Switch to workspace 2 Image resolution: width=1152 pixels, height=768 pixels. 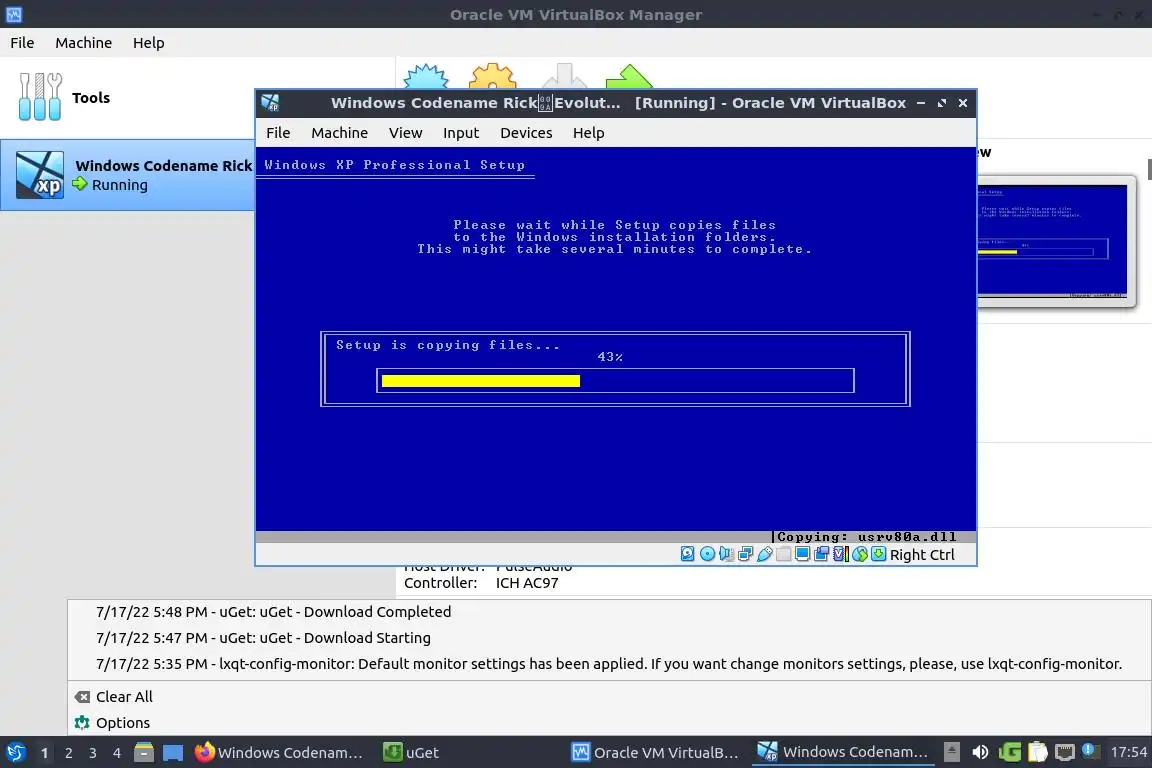68,753
